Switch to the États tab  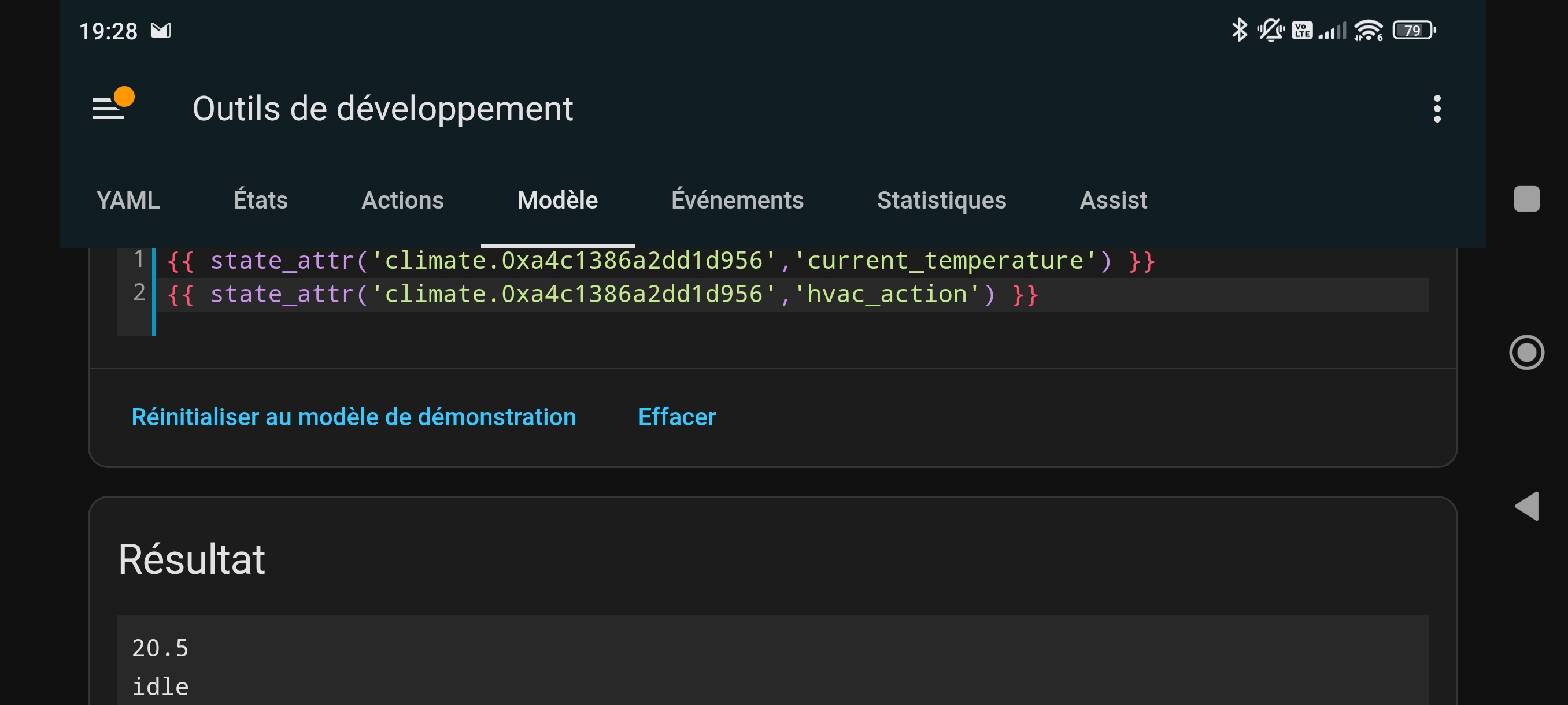(260, 200)
